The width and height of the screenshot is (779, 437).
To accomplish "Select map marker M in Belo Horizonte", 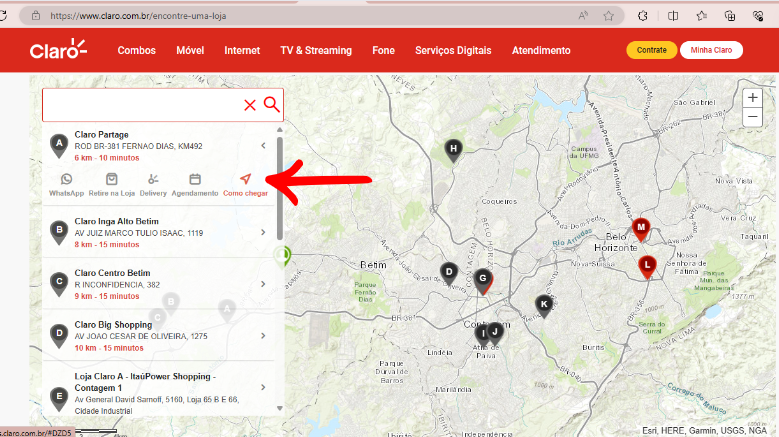I will [641, 229].
